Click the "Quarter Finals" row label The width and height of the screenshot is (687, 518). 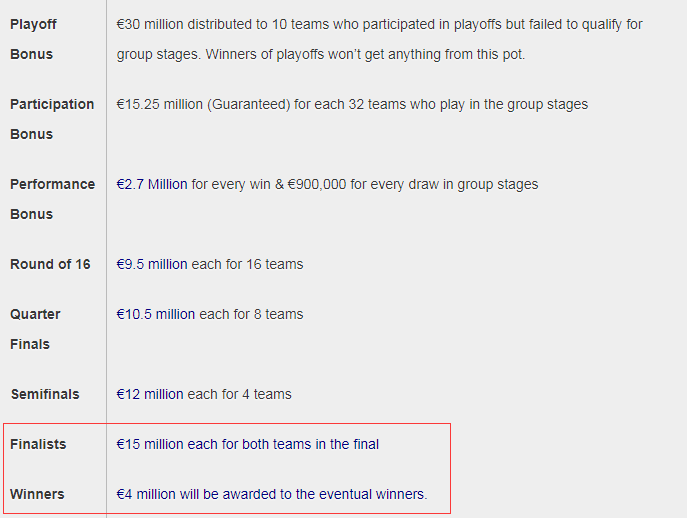click(x=35, y=329)
